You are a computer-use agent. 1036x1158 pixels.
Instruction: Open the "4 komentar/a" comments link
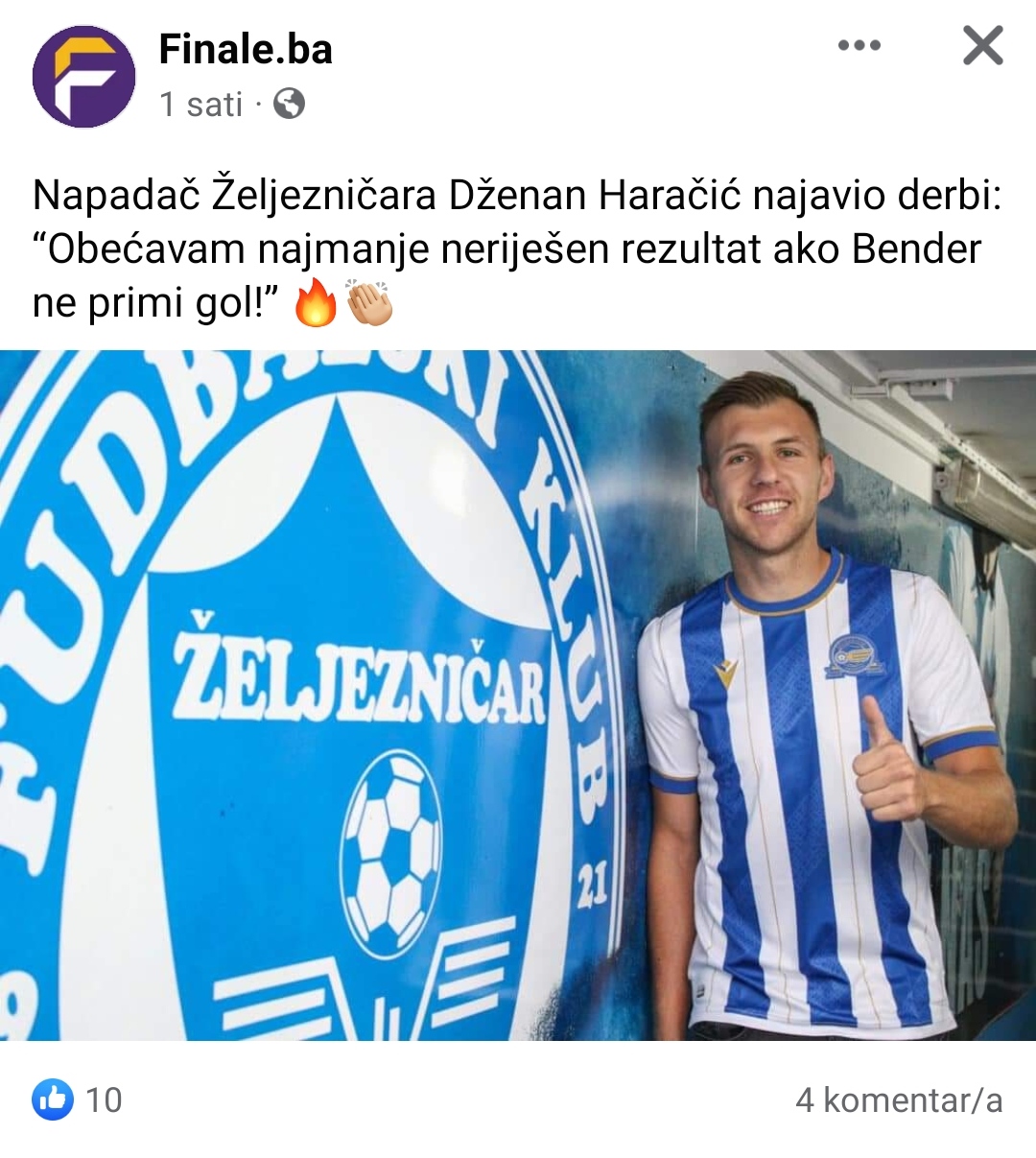point(899,1099)
